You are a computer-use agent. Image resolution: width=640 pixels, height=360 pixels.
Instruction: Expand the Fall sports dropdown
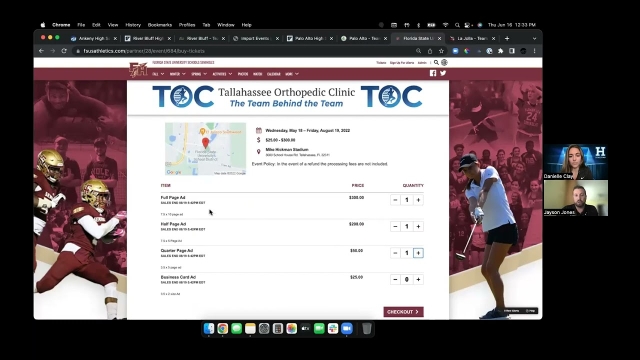pyautogui.click(x=158, y=74)
